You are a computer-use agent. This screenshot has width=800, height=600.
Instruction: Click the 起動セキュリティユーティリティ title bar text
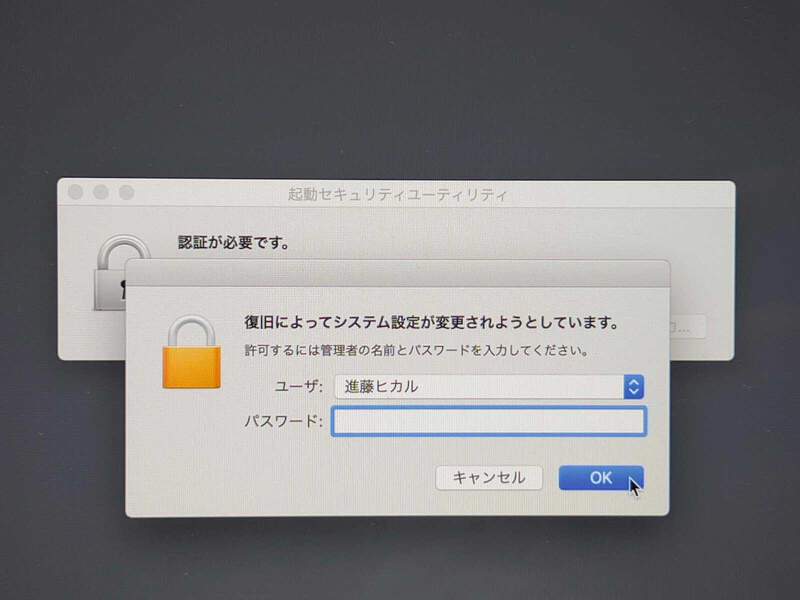click(x=397, y=194)
